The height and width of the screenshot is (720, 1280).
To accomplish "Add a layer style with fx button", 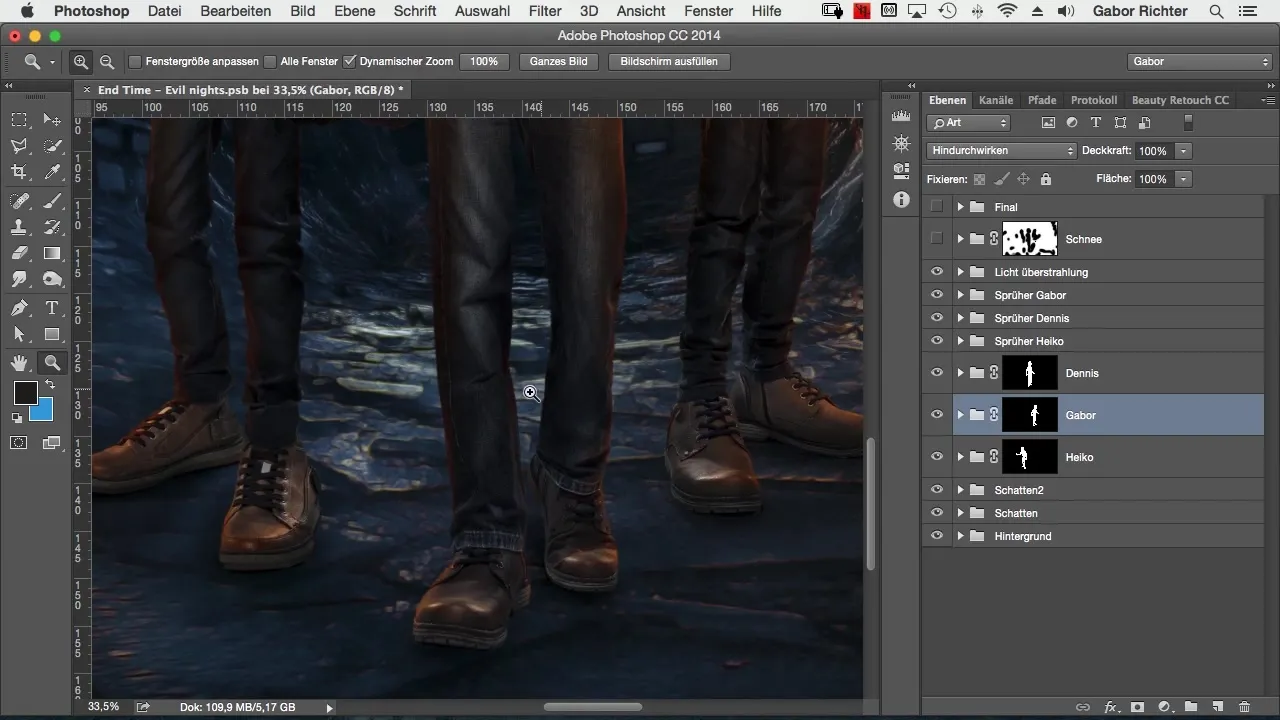I will (x=1109, y=707).
